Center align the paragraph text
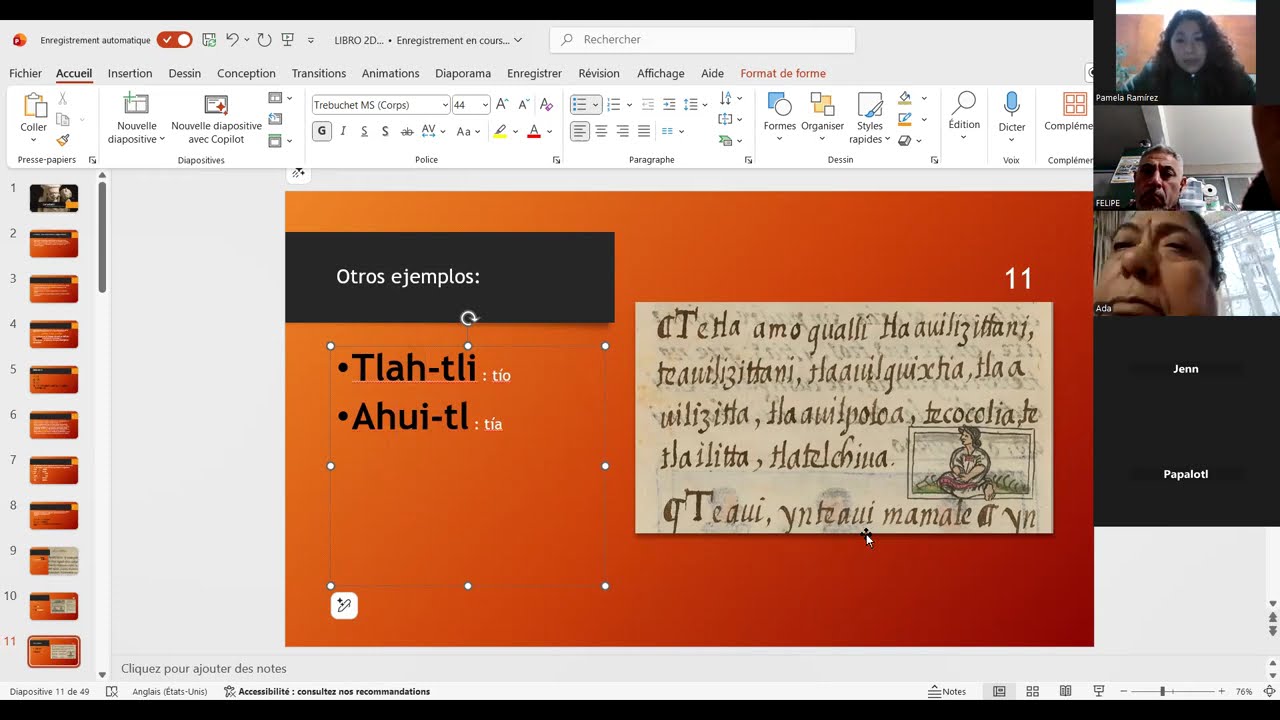1280x720 pixels. coord(601,131)
